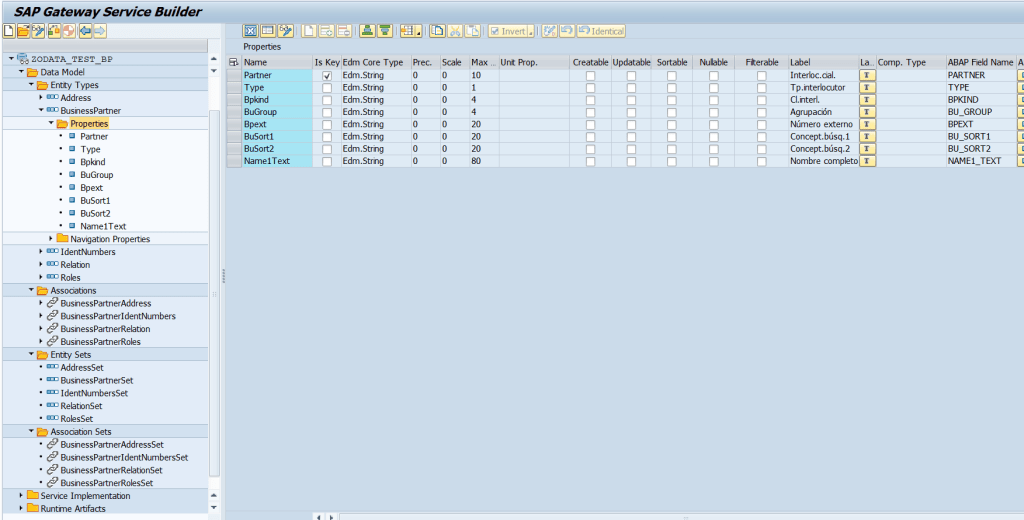Untick the Is Key checkbox for Partner
The image size is (1024, 520).
[x=327, y=76]
